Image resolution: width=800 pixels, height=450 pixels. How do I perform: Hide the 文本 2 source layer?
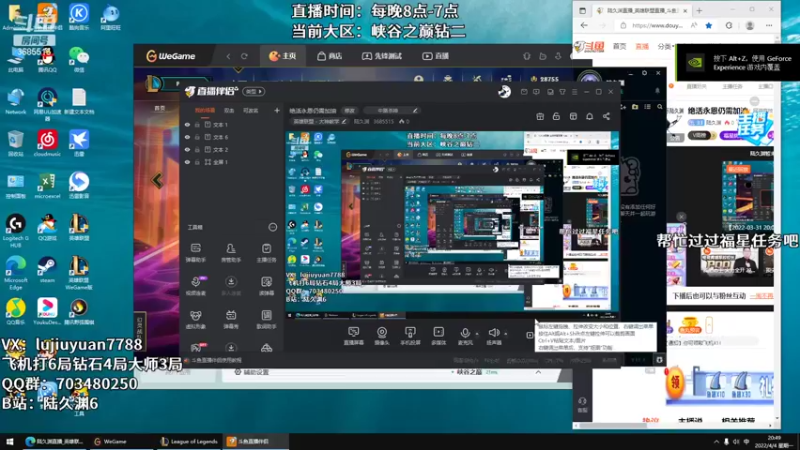pos(187,149)
